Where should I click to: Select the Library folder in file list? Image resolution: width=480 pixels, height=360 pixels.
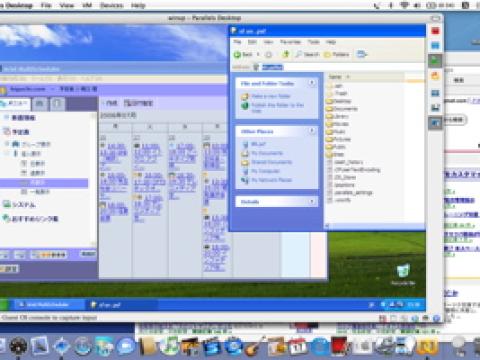(x=337, y=116)
